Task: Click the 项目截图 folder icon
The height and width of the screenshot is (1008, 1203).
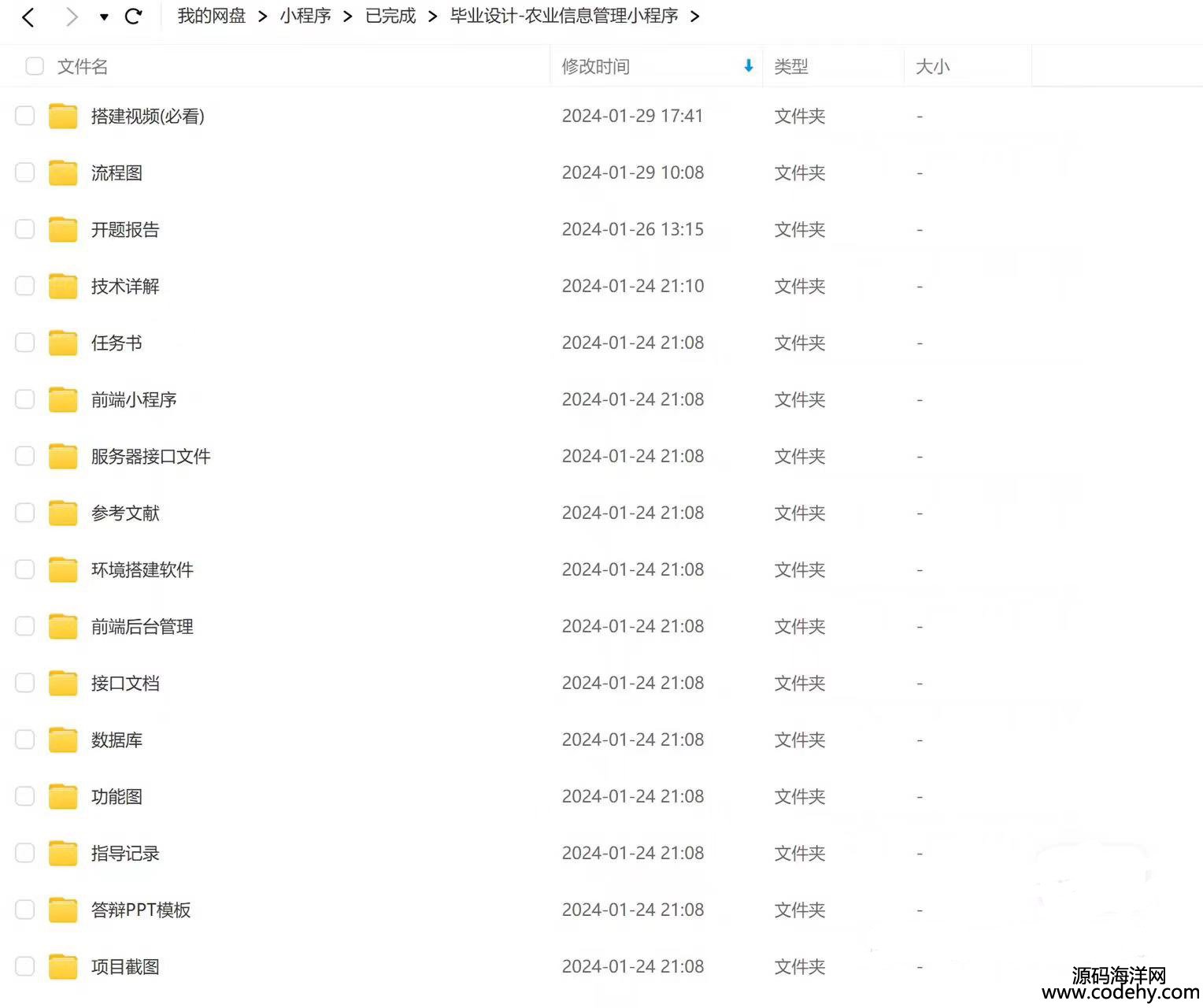Action: click(63, 966)
